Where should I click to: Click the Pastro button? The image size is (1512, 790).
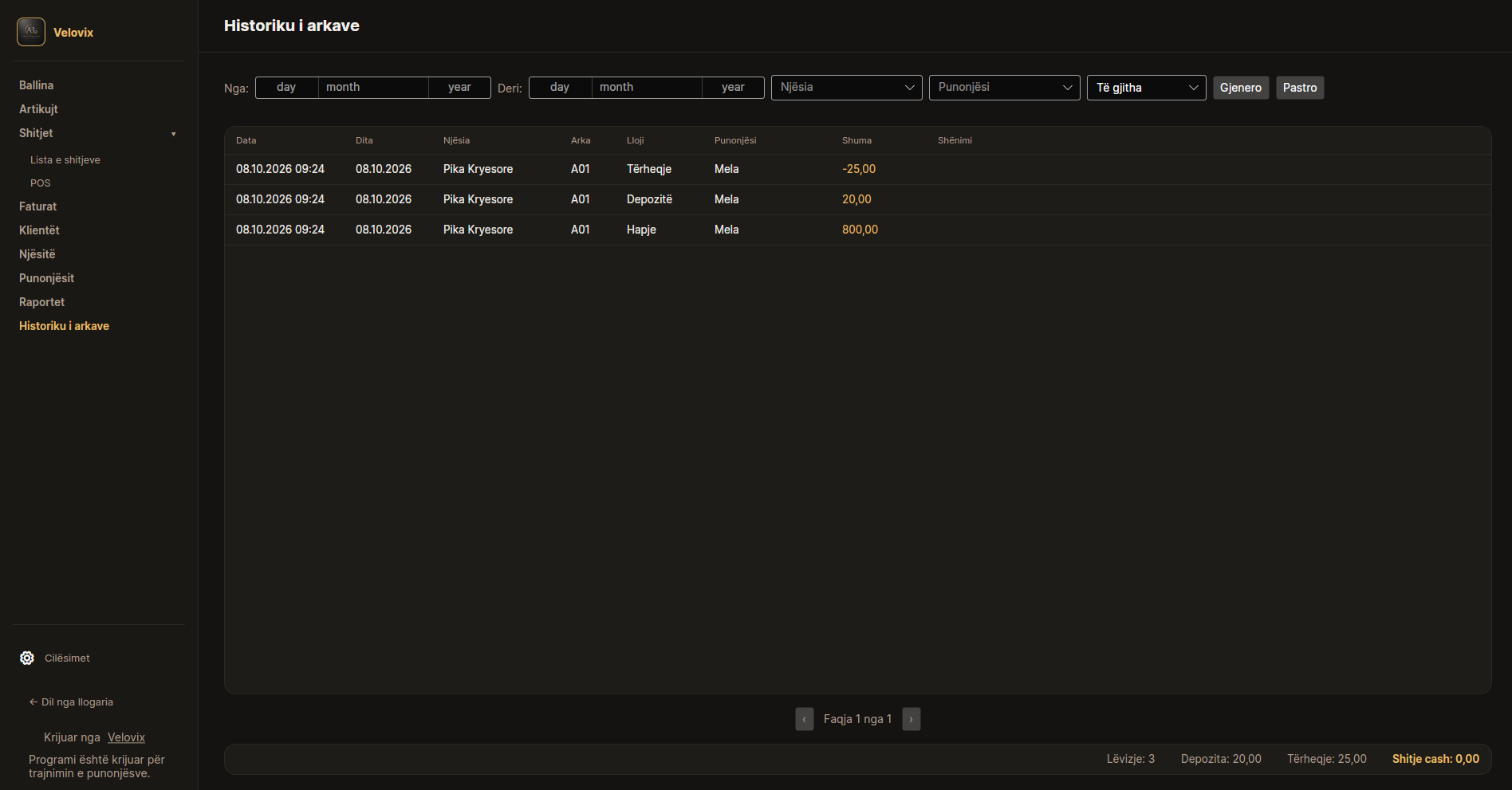1300,88
